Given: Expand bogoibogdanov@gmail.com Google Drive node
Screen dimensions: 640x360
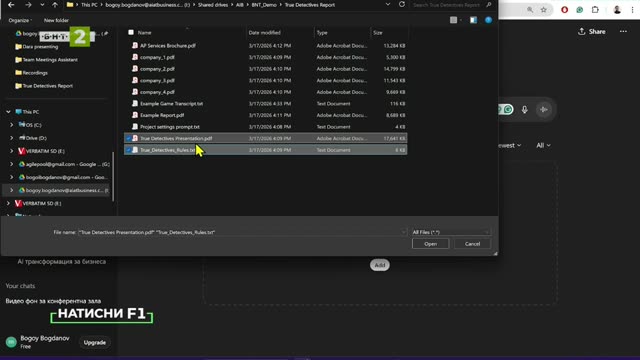Looking at the screenshot, I should 11,177.
